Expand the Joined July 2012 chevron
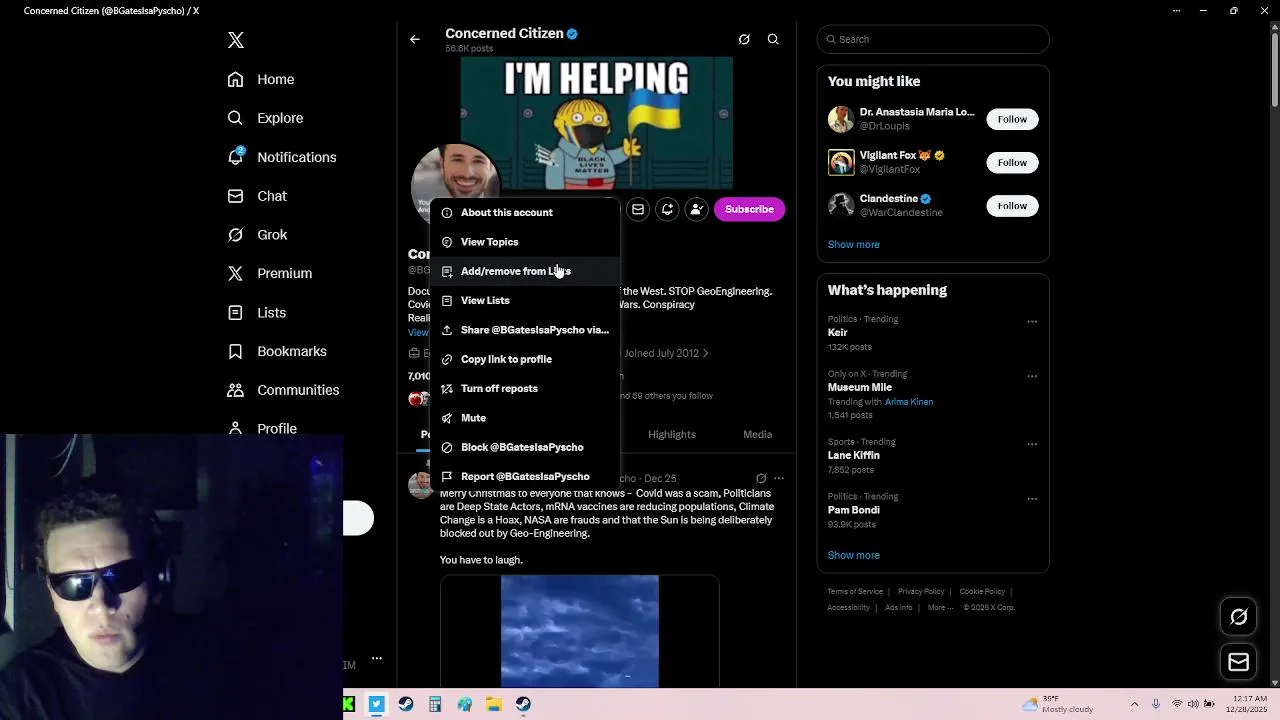The image size is (1280, 720). tap(705, 353)
